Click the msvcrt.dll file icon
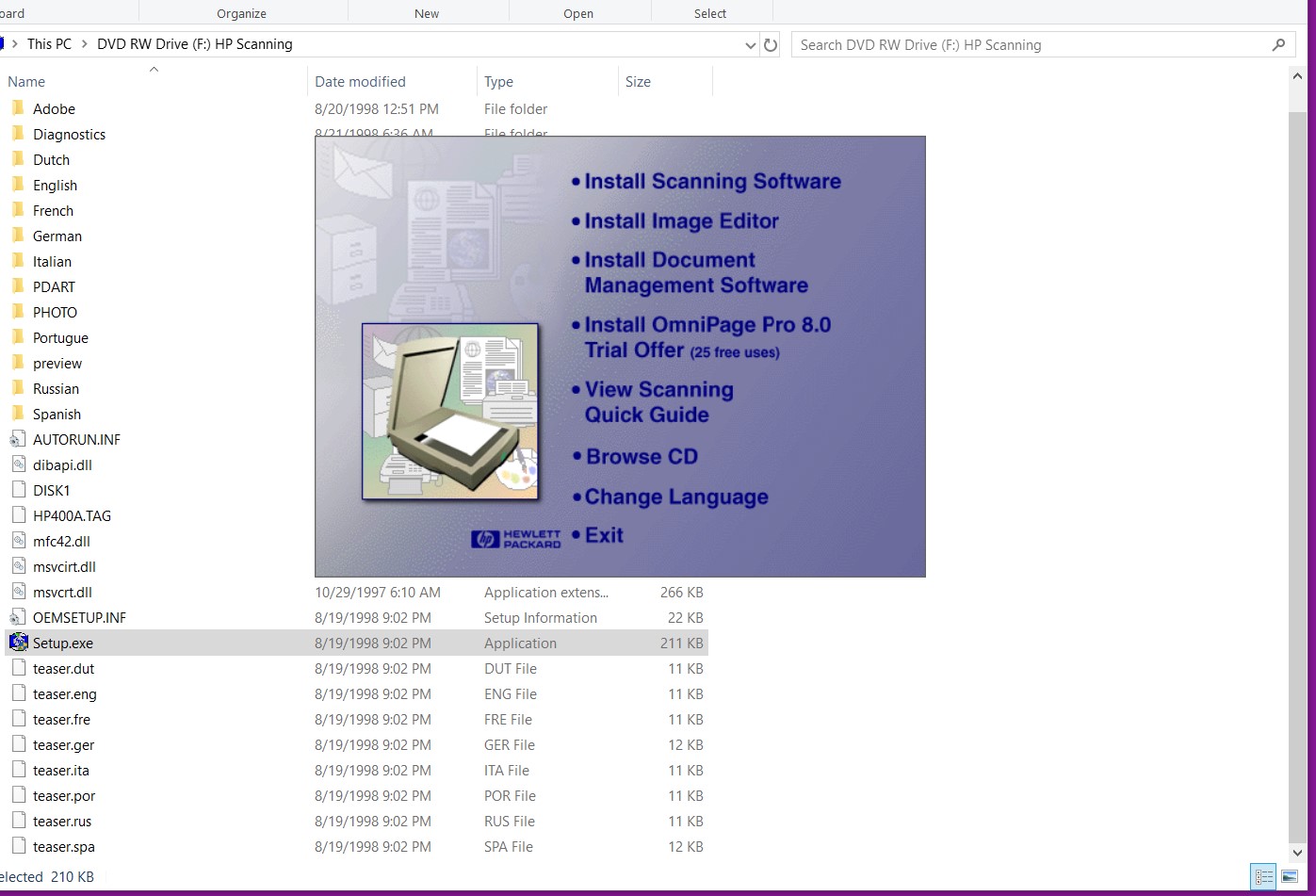 [18, 592]
